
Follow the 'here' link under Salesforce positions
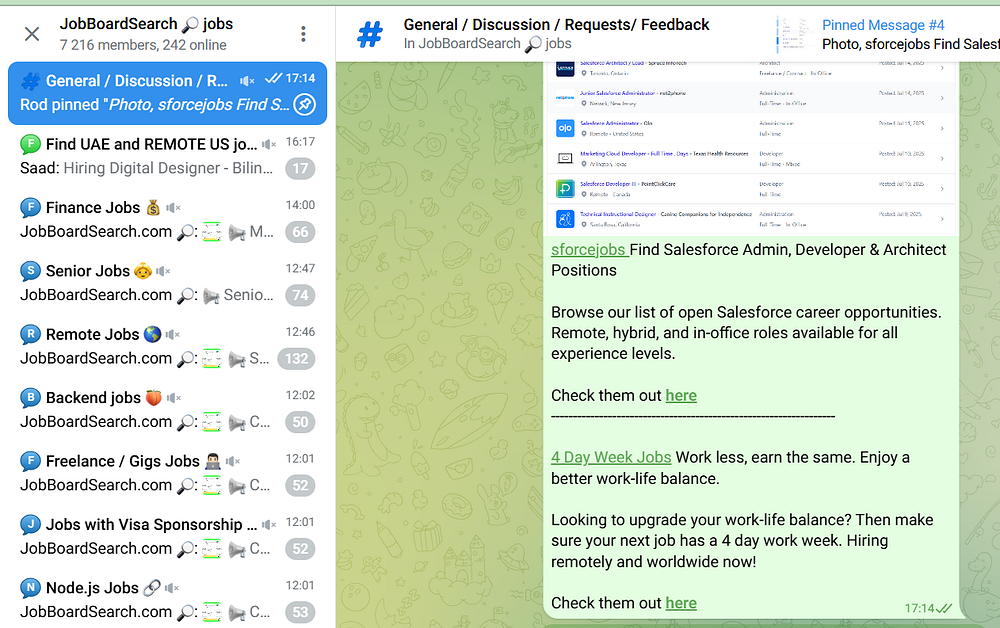click(681, 396)
